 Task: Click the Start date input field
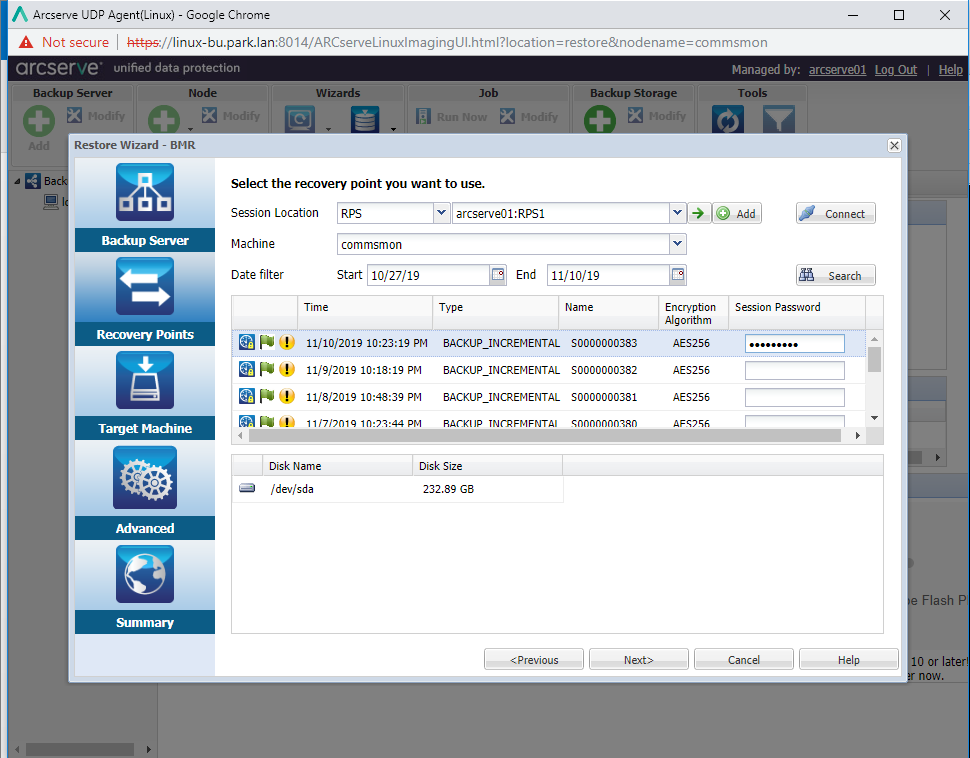pos(429,275)
